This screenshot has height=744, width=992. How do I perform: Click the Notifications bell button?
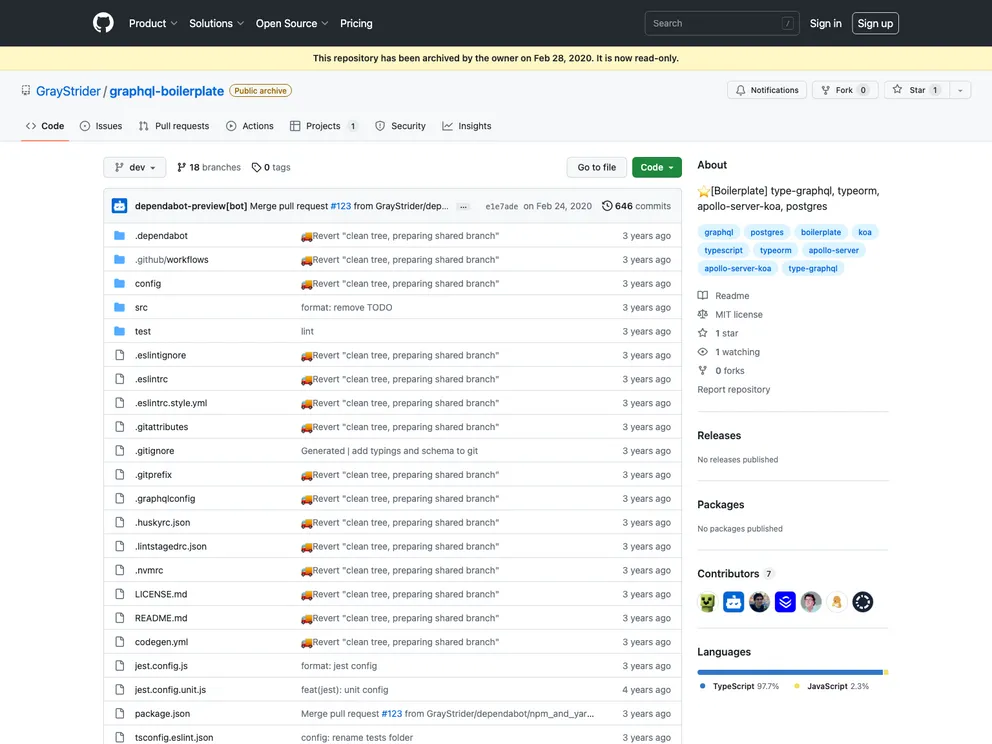[x=767, y=90]
